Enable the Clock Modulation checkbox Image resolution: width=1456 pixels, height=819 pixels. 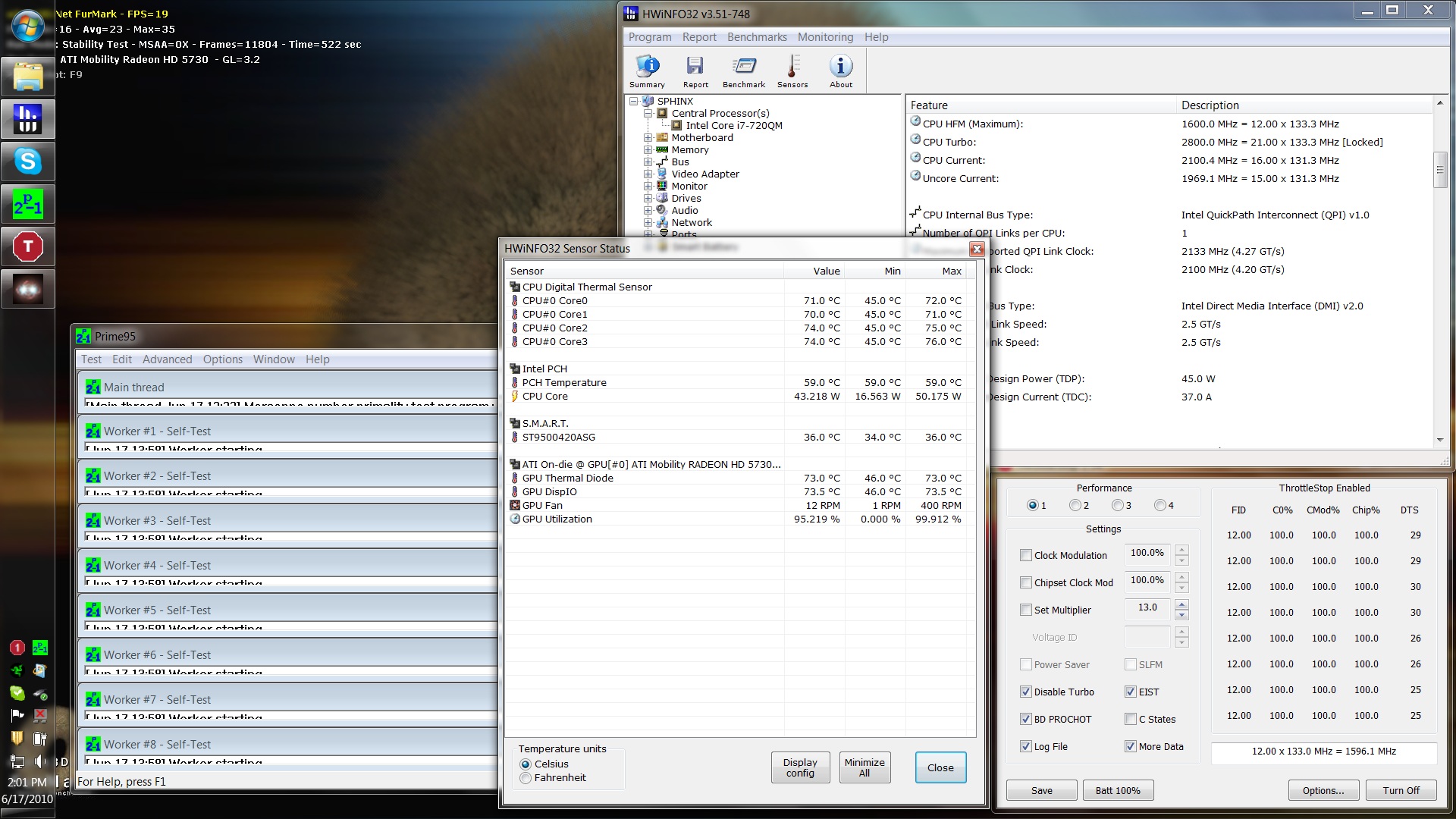[1026, 555]
